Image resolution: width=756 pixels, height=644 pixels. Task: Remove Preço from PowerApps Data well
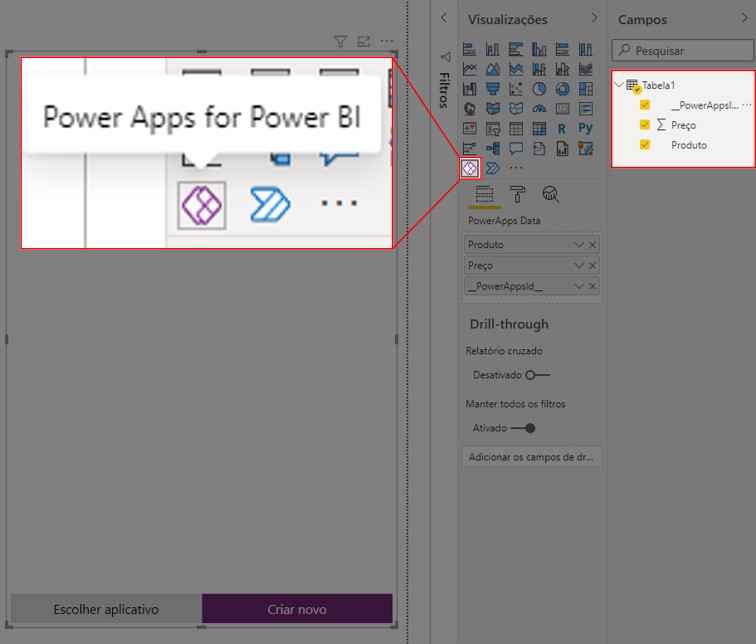pos(592,266)
